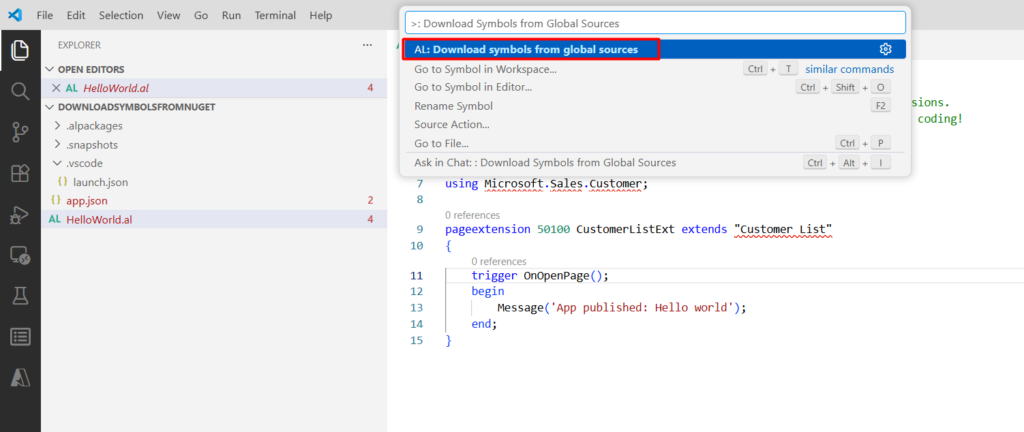This screenshot has height=432, width=1024.
Task: Click the gear icon beside AL download command
Action: tap(885, 49)
